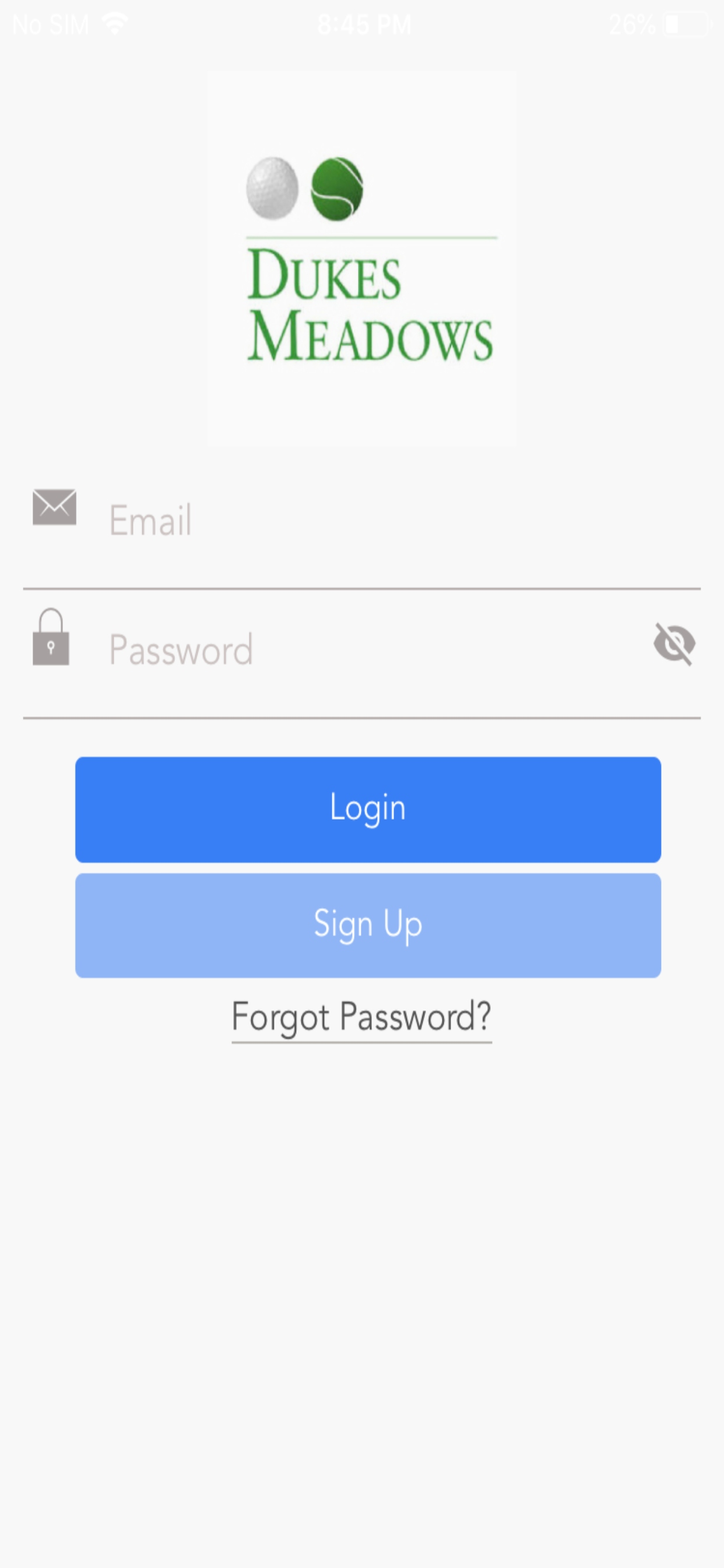This screenshot has width=724, height=1568.
Task: Tap the 8:45 PM clock
Action: (x=364, y=25)
